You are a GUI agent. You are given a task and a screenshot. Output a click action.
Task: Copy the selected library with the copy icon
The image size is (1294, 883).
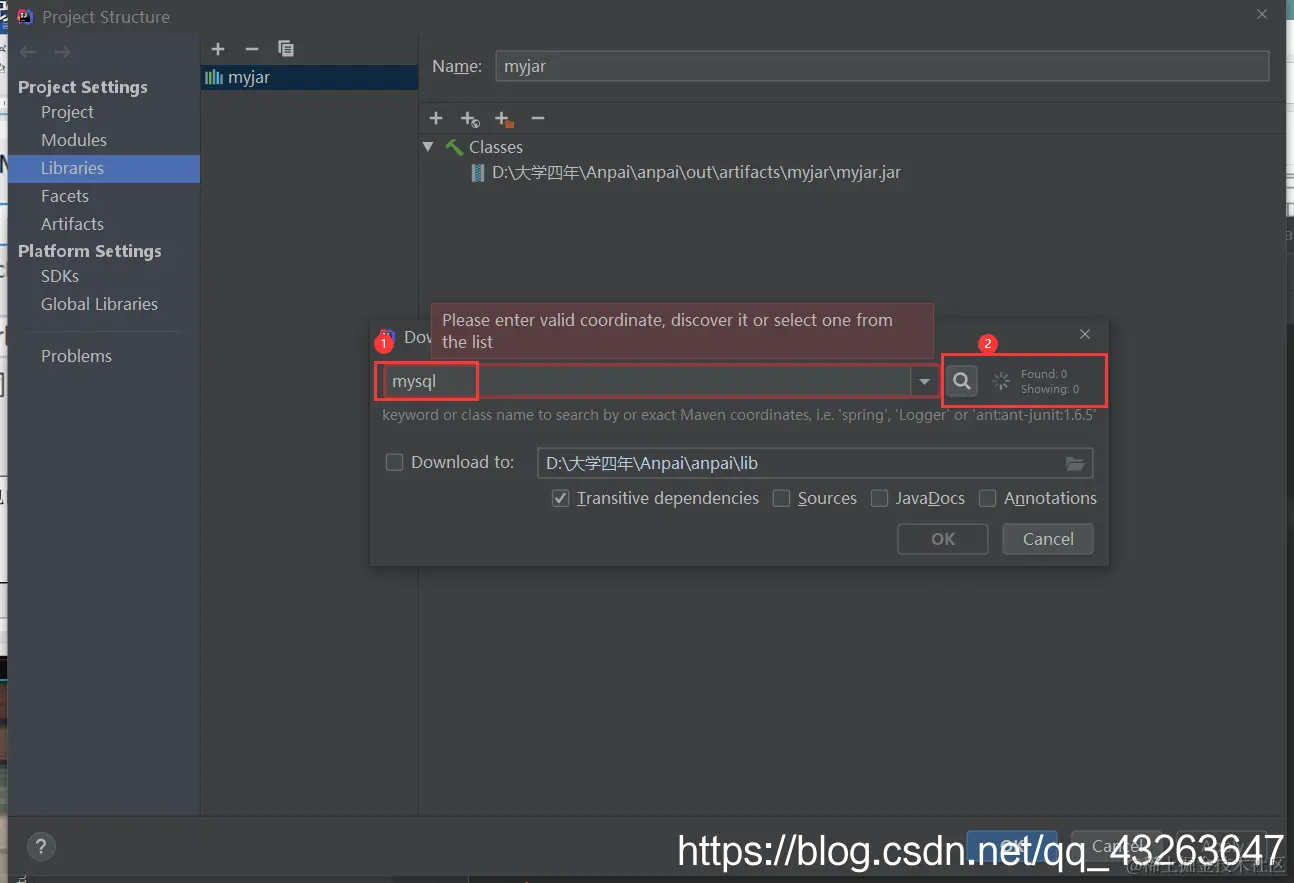(286, 48)
